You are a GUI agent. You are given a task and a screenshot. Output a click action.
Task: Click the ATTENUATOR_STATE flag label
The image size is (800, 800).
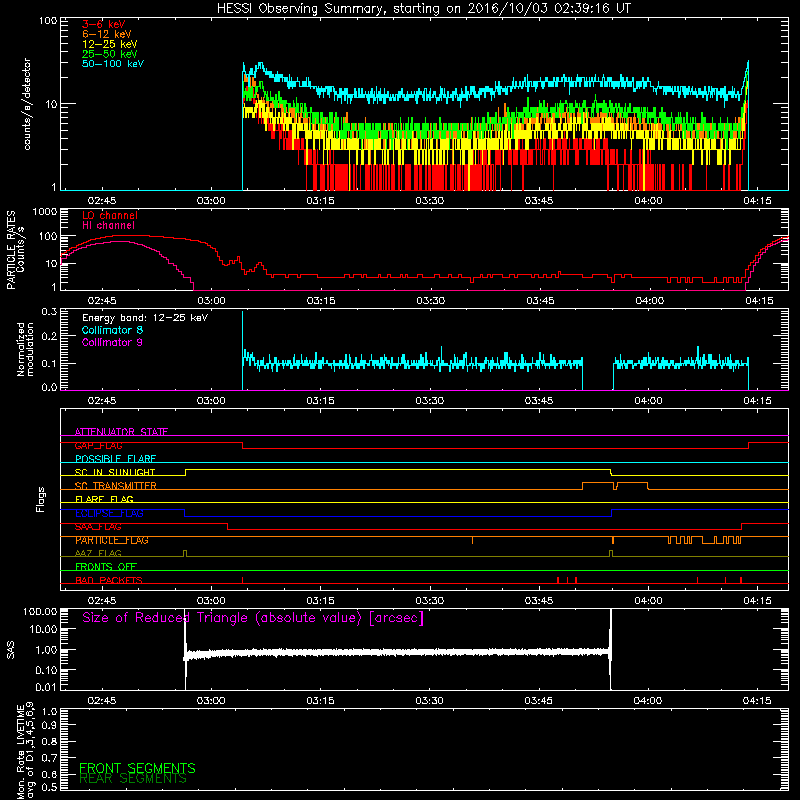coord(121,432)
